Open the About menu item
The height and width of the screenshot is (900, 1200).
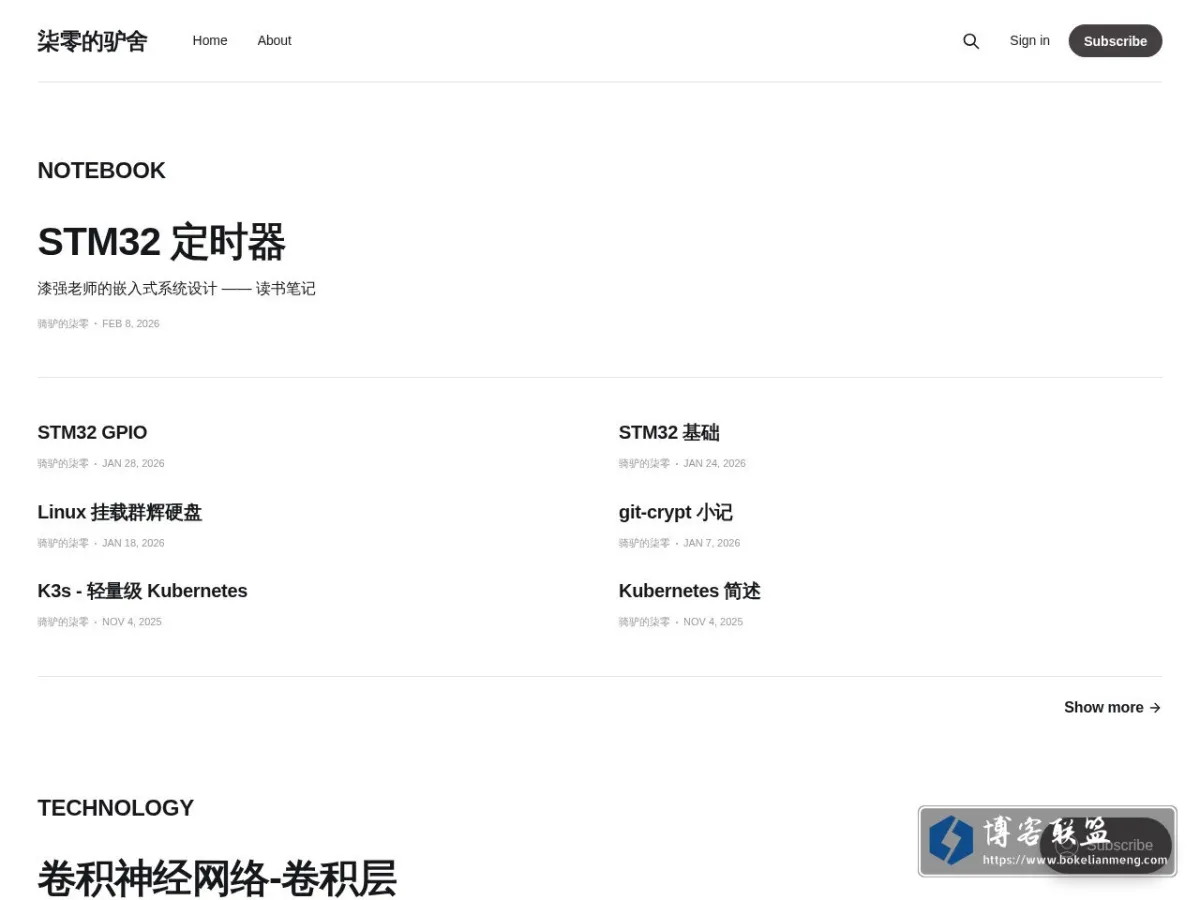(x=274, y=41)
